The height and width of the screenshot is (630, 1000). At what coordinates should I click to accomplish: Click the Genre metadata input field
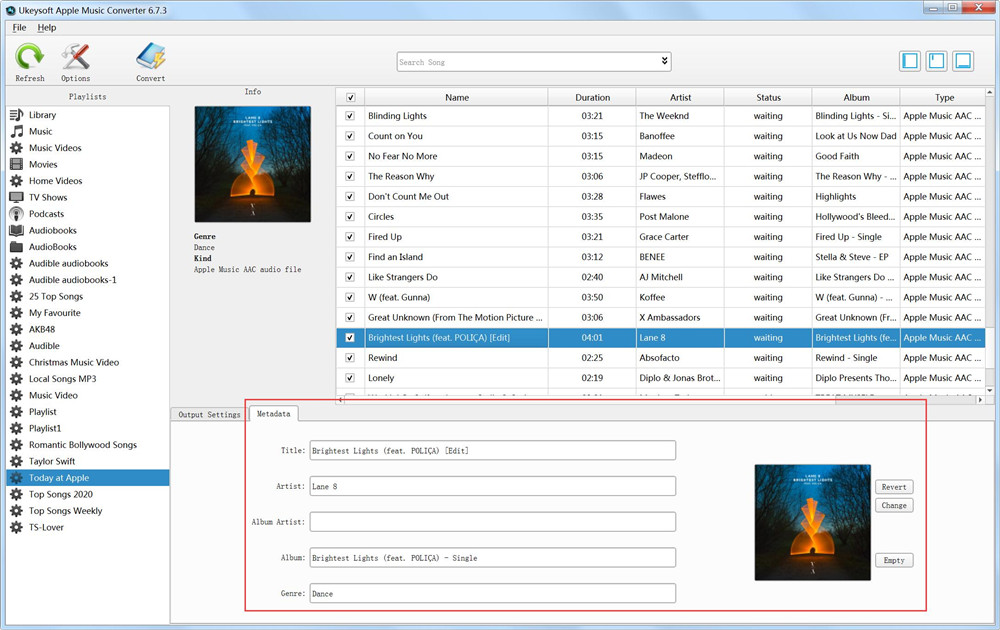pos(492,593)
